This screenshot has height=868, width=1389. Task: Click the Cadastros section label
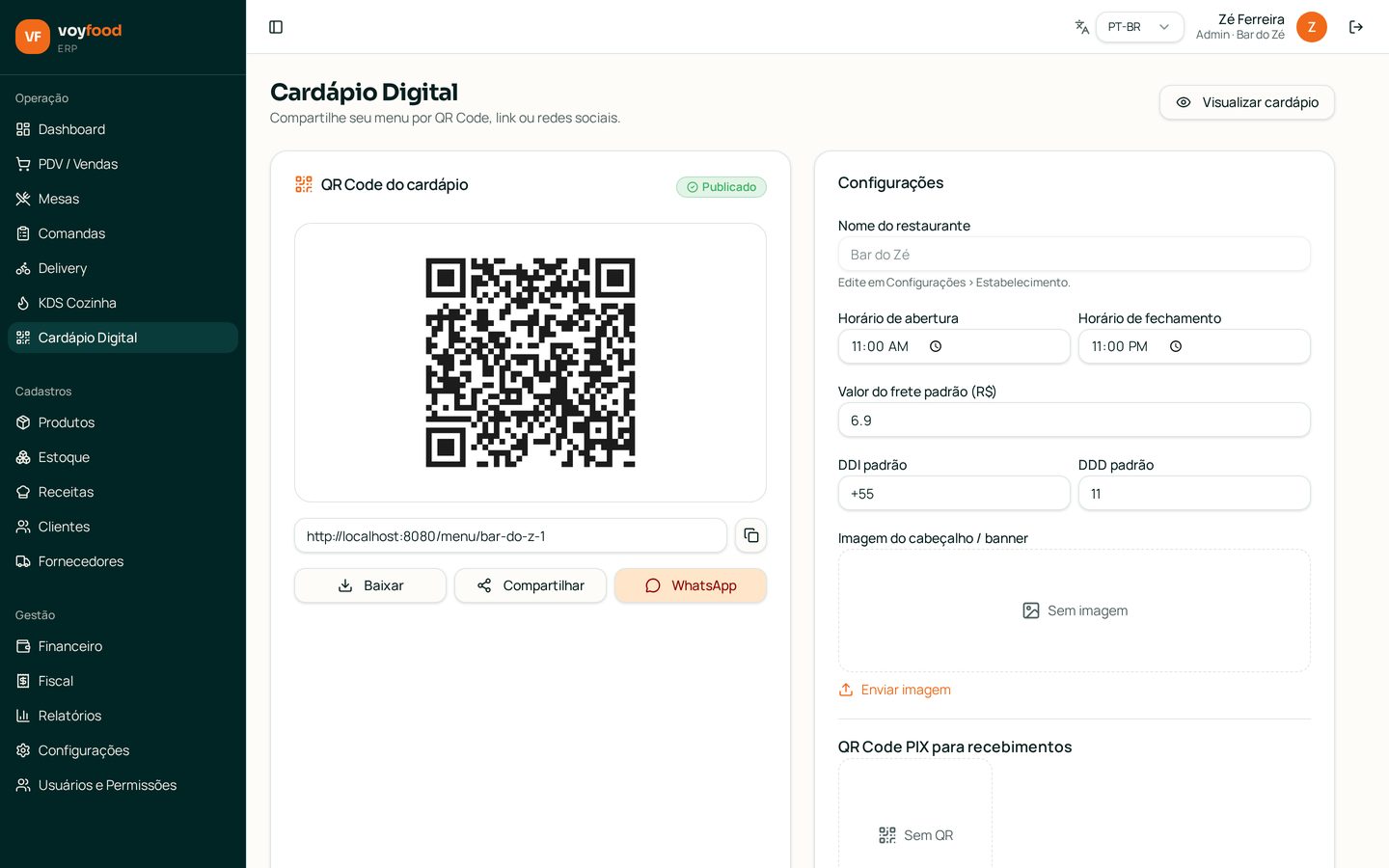[43, 392]
